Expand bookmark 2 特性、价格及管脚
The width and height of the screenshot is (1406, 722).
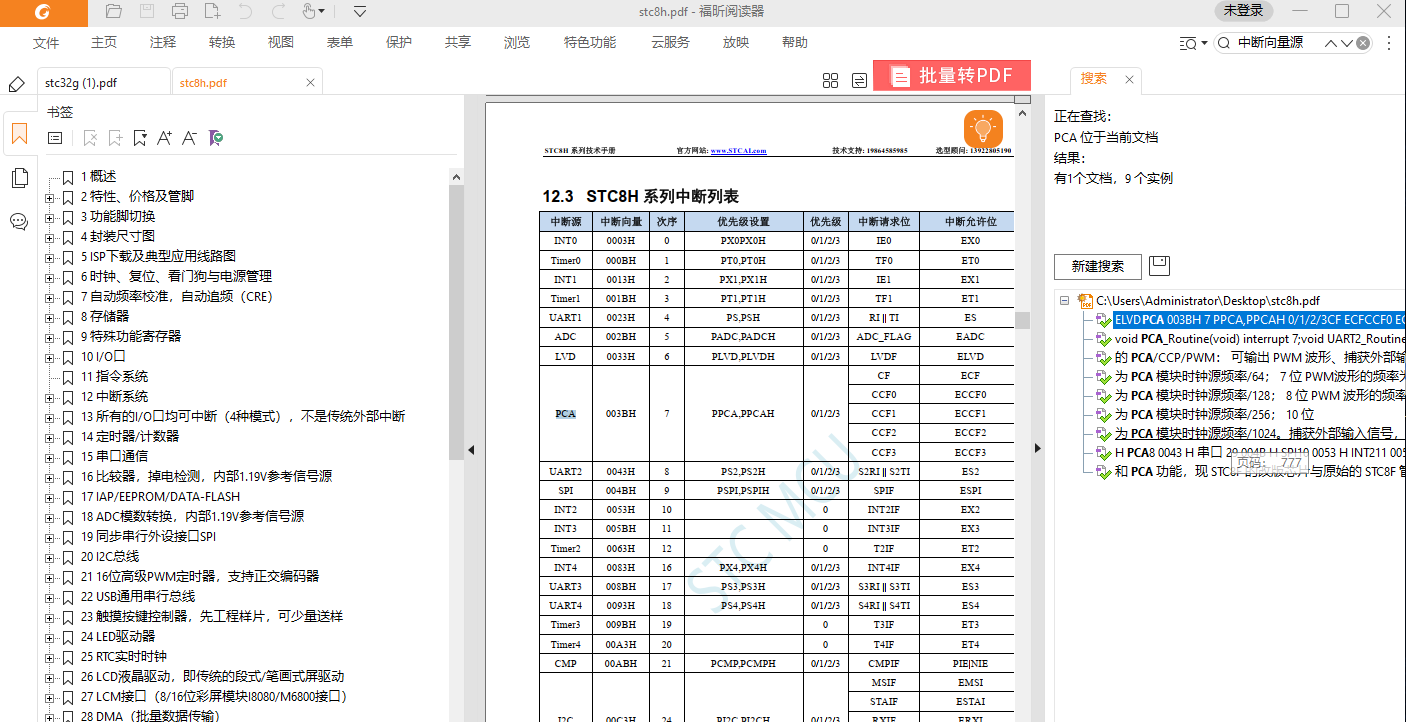coord(49,197)
